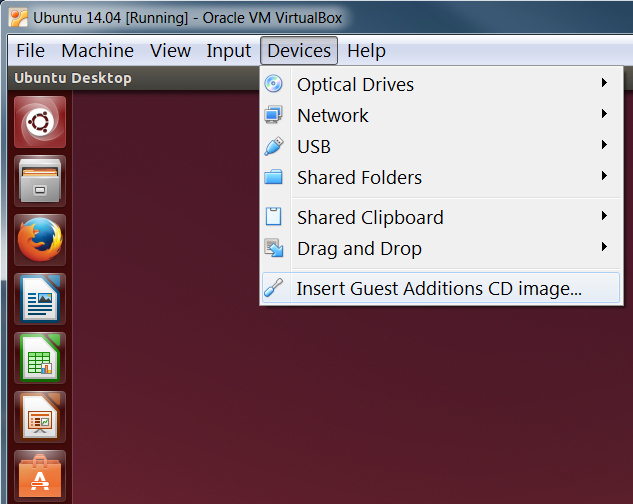Open the Machine menu
The image size is (633, 504).
97,51
